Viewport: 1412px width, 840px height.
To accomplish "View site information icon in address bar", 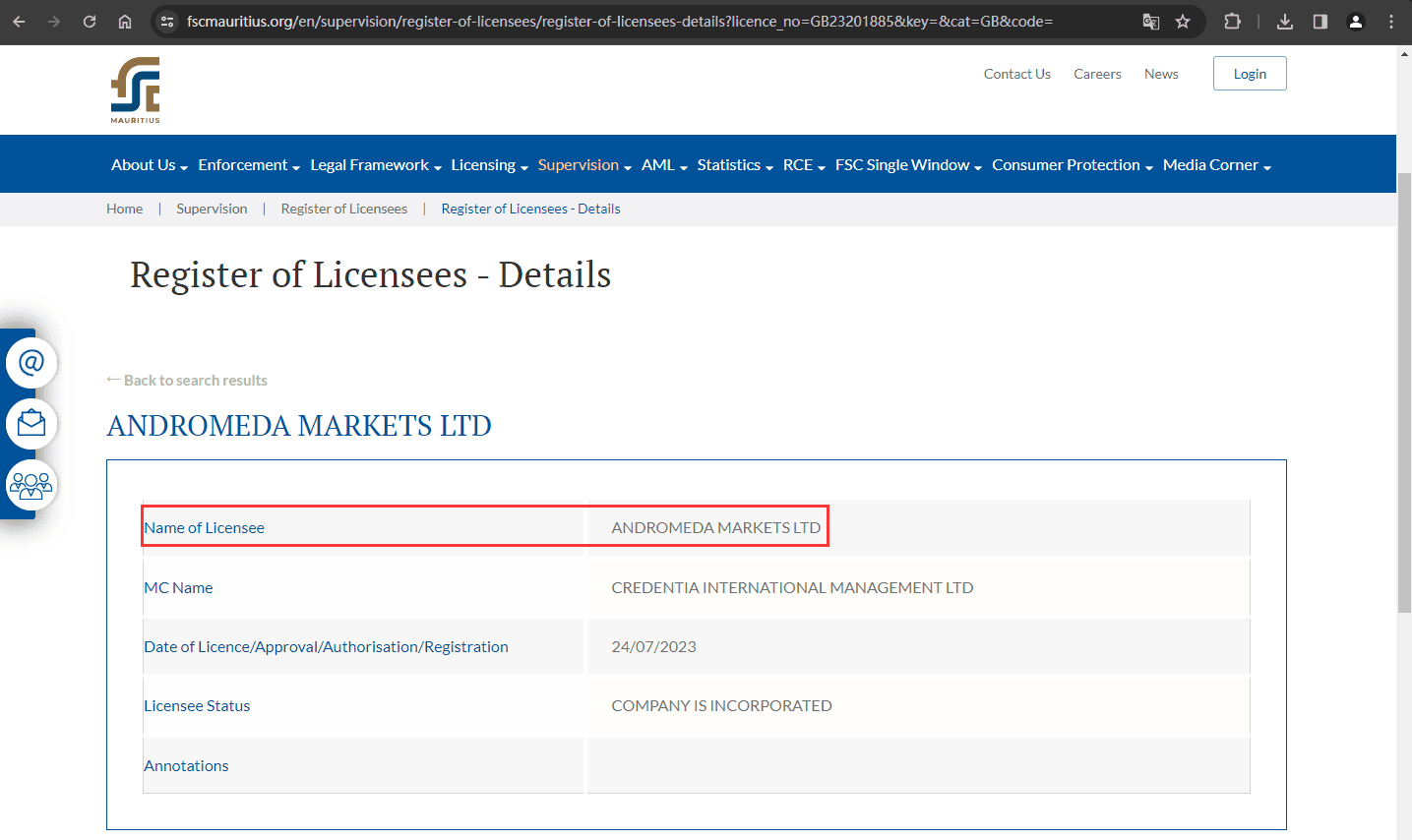I will click(167, 21).
